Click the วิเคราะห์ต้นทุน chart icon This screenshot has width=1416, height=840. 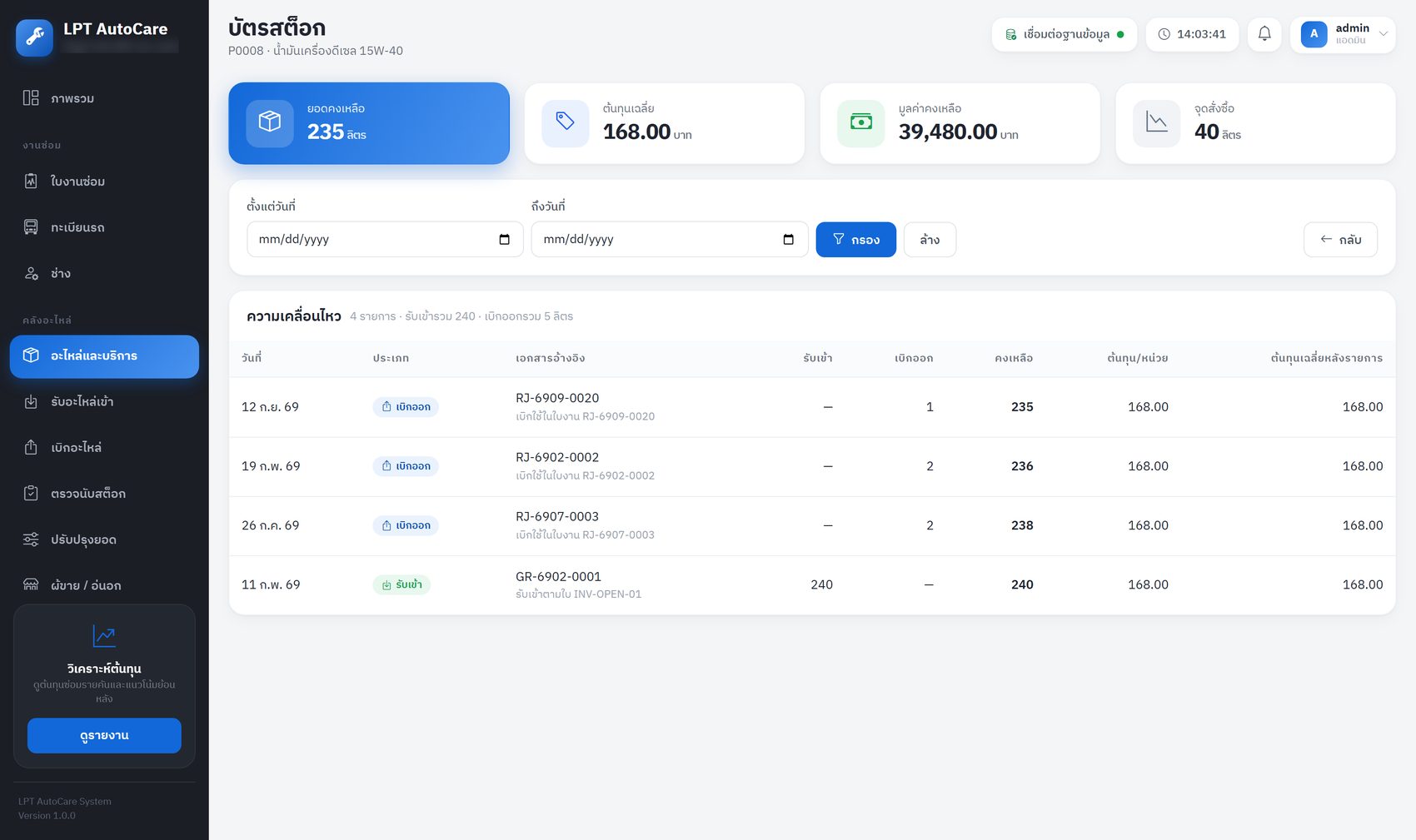[x=104, y=636]
